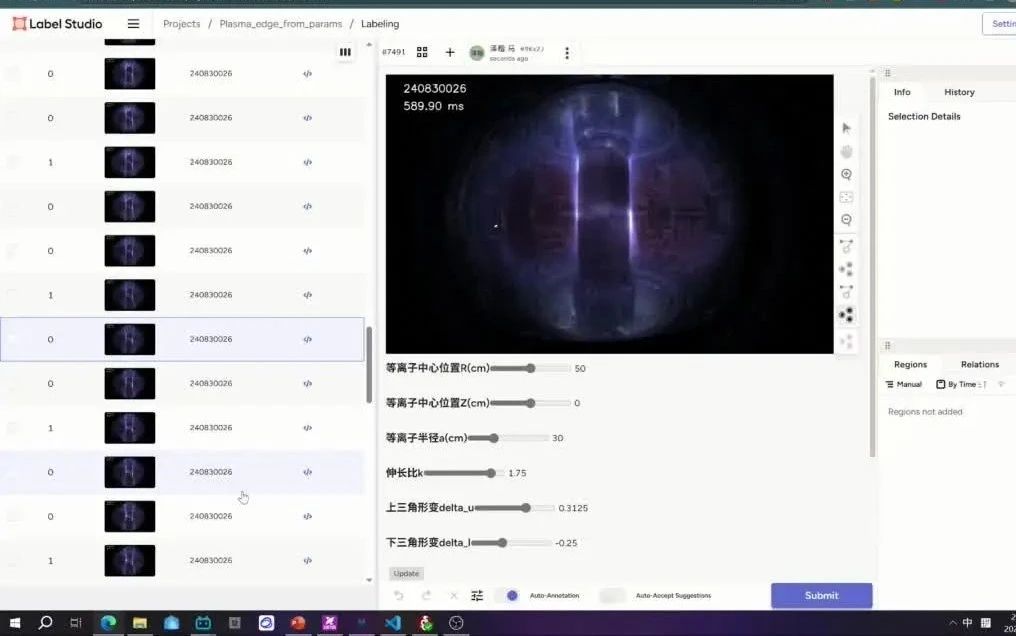The image size is (1016, 636).
Task: Click the reset X icon near undo
Action: (454, 596)
